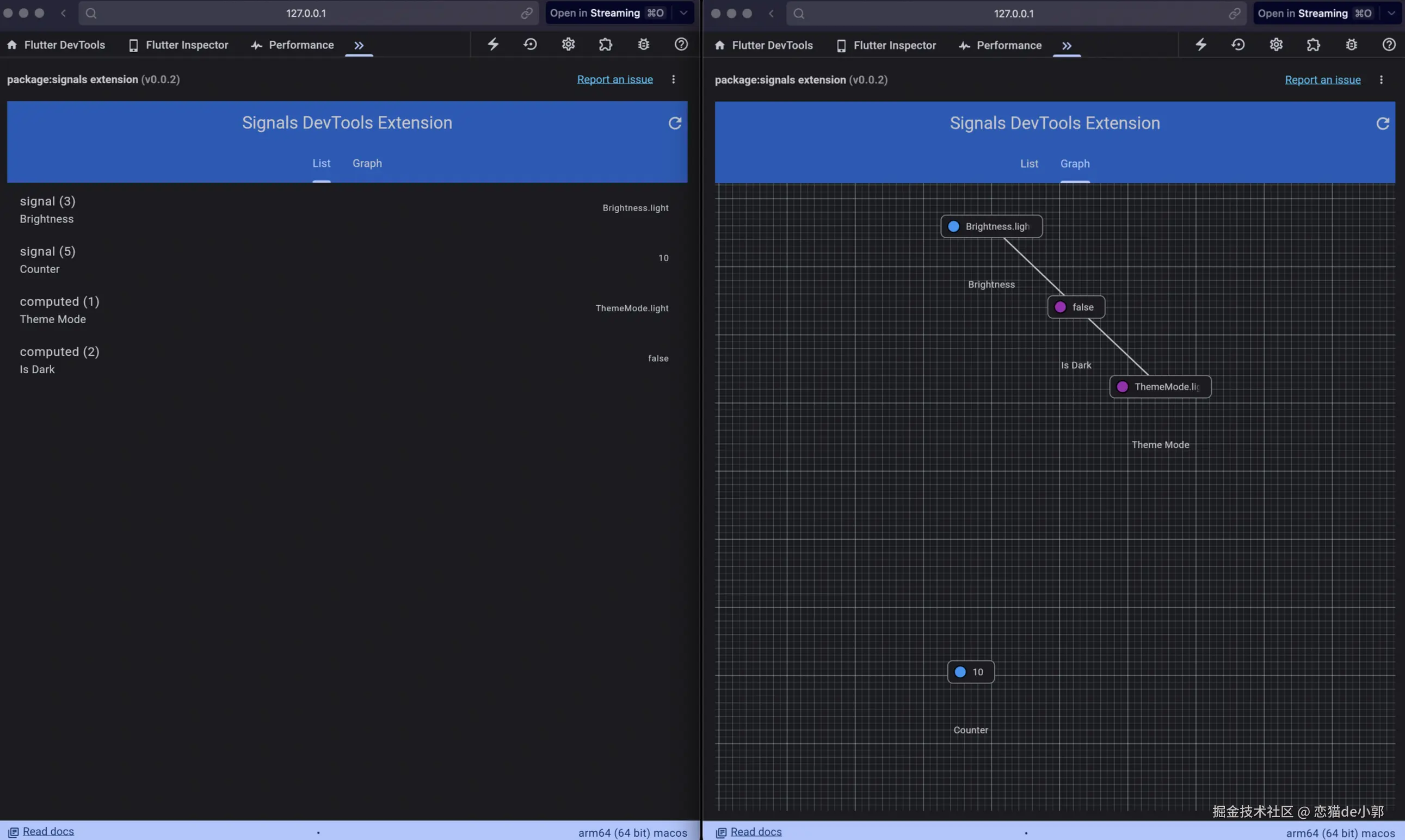Click the hot reload lightning icon in left window
The width and height of the screenshot is (1405, 840).
tap(493, 44)
